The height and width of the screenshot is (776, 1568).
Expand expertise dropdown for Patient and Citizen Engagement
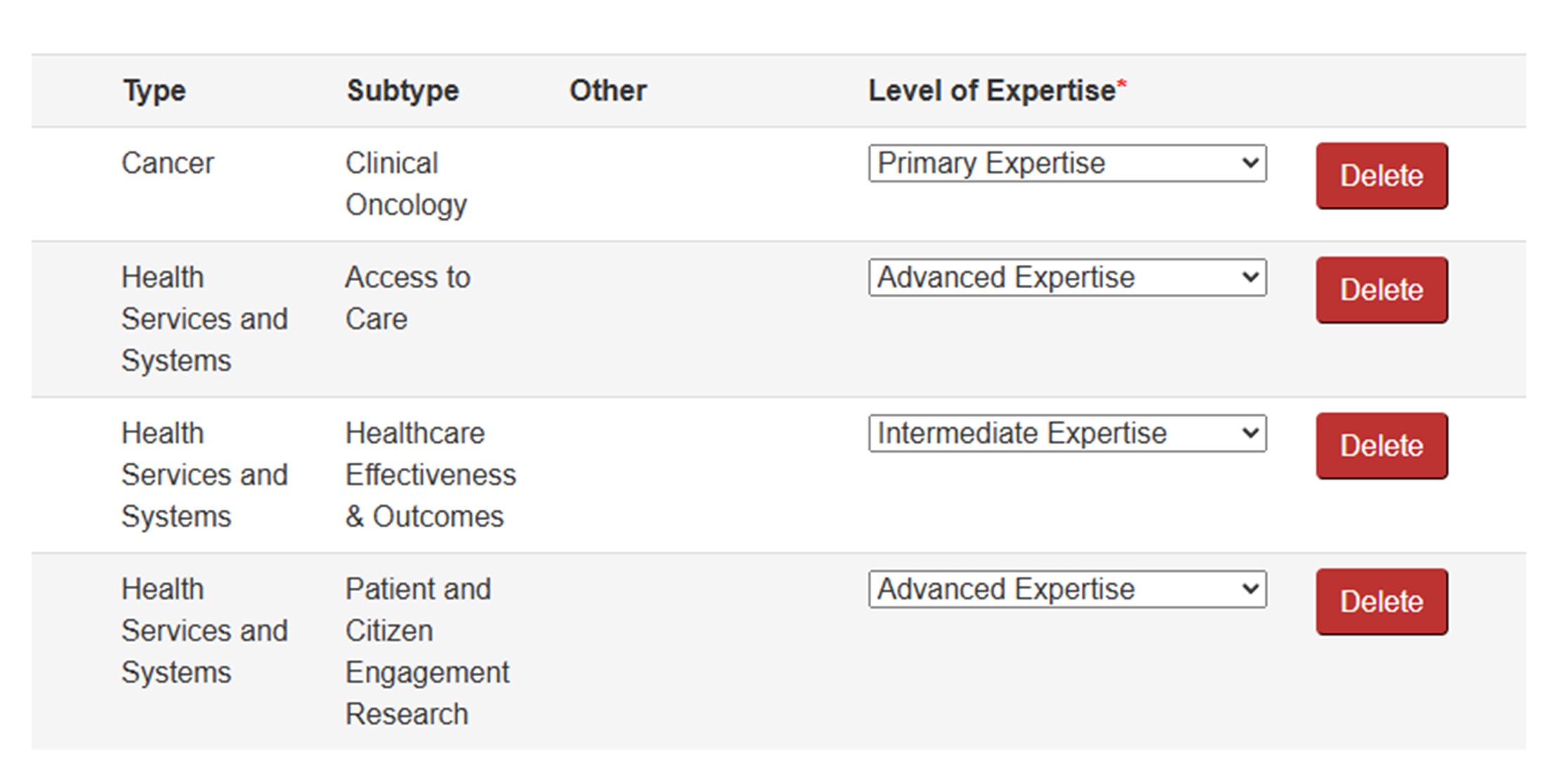pyautogui.click(x=1066, y=590)
